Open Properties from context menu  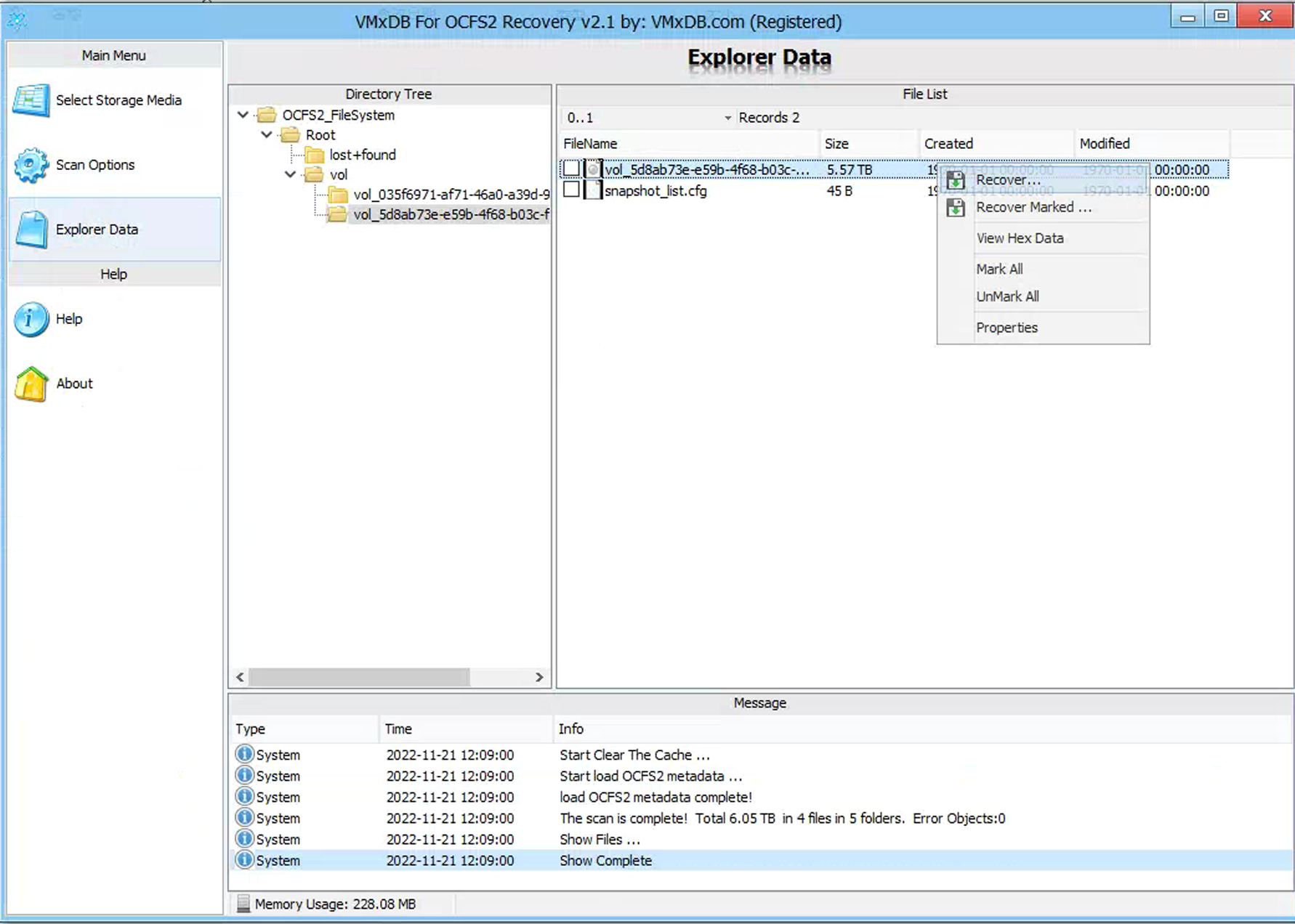click(1044, 328)
